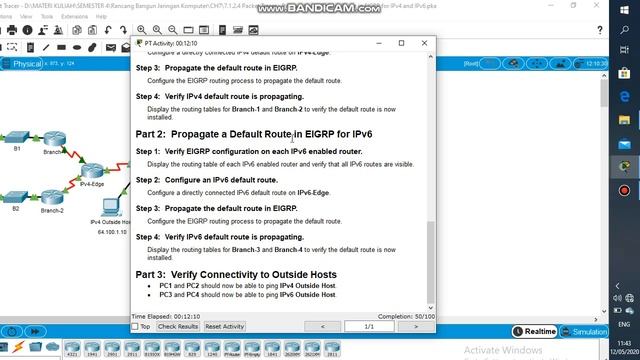The image size is (640, 360).
Task: Open the custom devices dialog icon
Action: click(204, 30)
